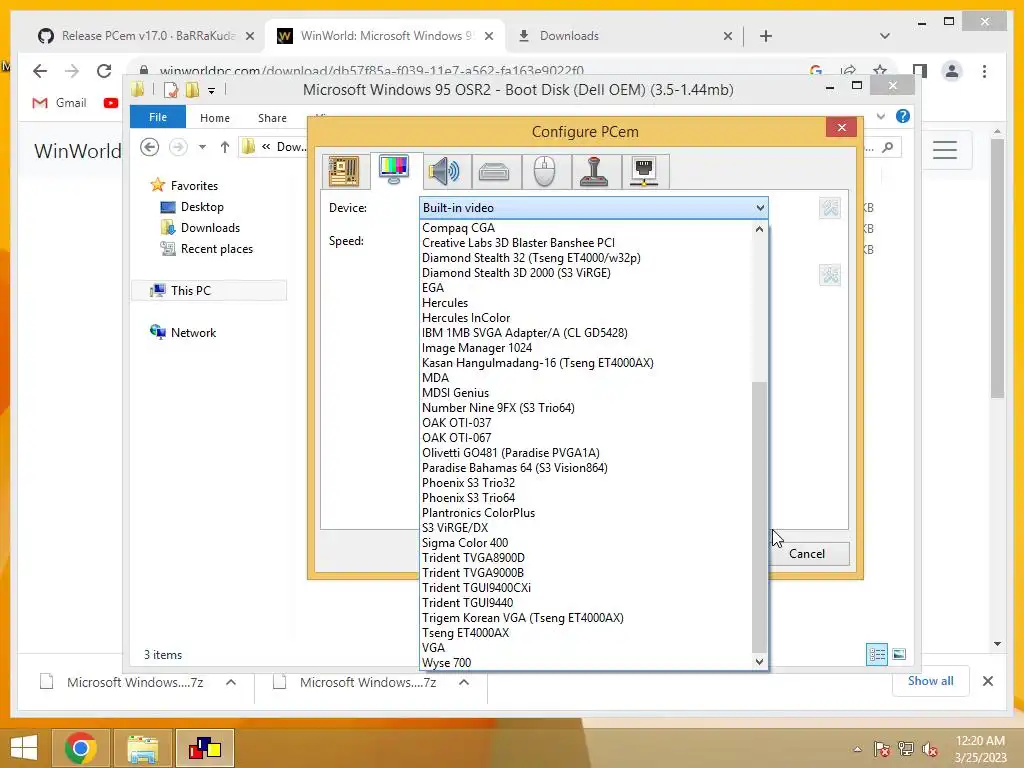Open a new Chrome tab
Viewport: 1024px width, 768px height.
coord(766,36)
